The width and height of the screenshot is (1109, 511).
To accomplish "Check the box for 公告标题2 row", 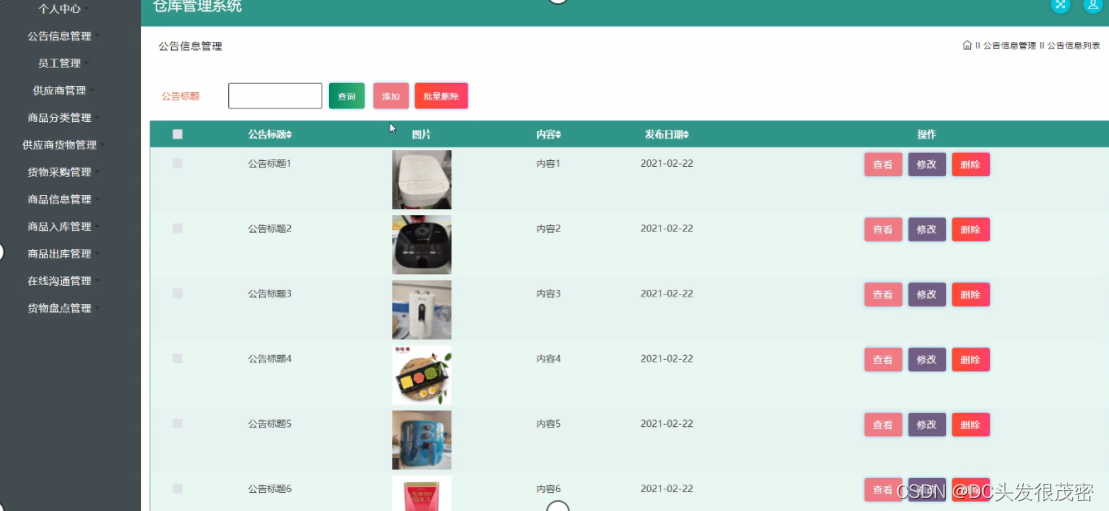I will (x=178, y=229).
